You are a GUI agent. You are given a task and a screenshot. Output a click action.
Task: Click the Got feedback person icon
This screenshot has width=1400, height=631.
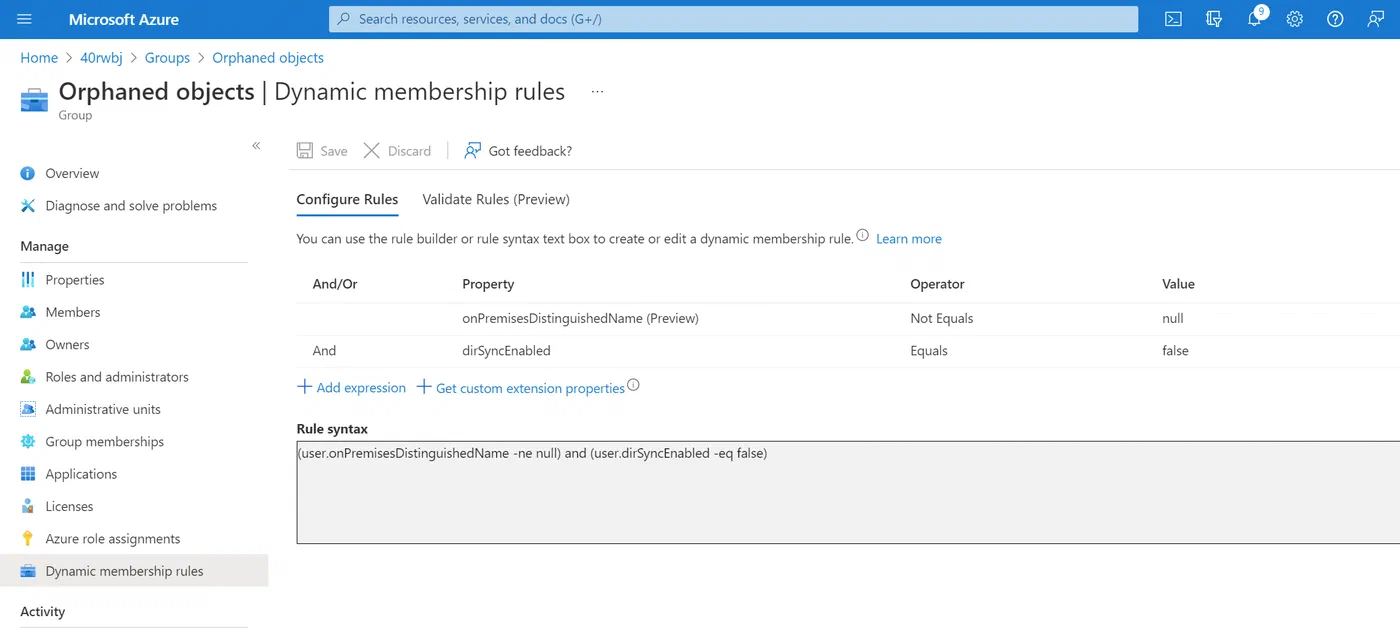pos(472,151)
